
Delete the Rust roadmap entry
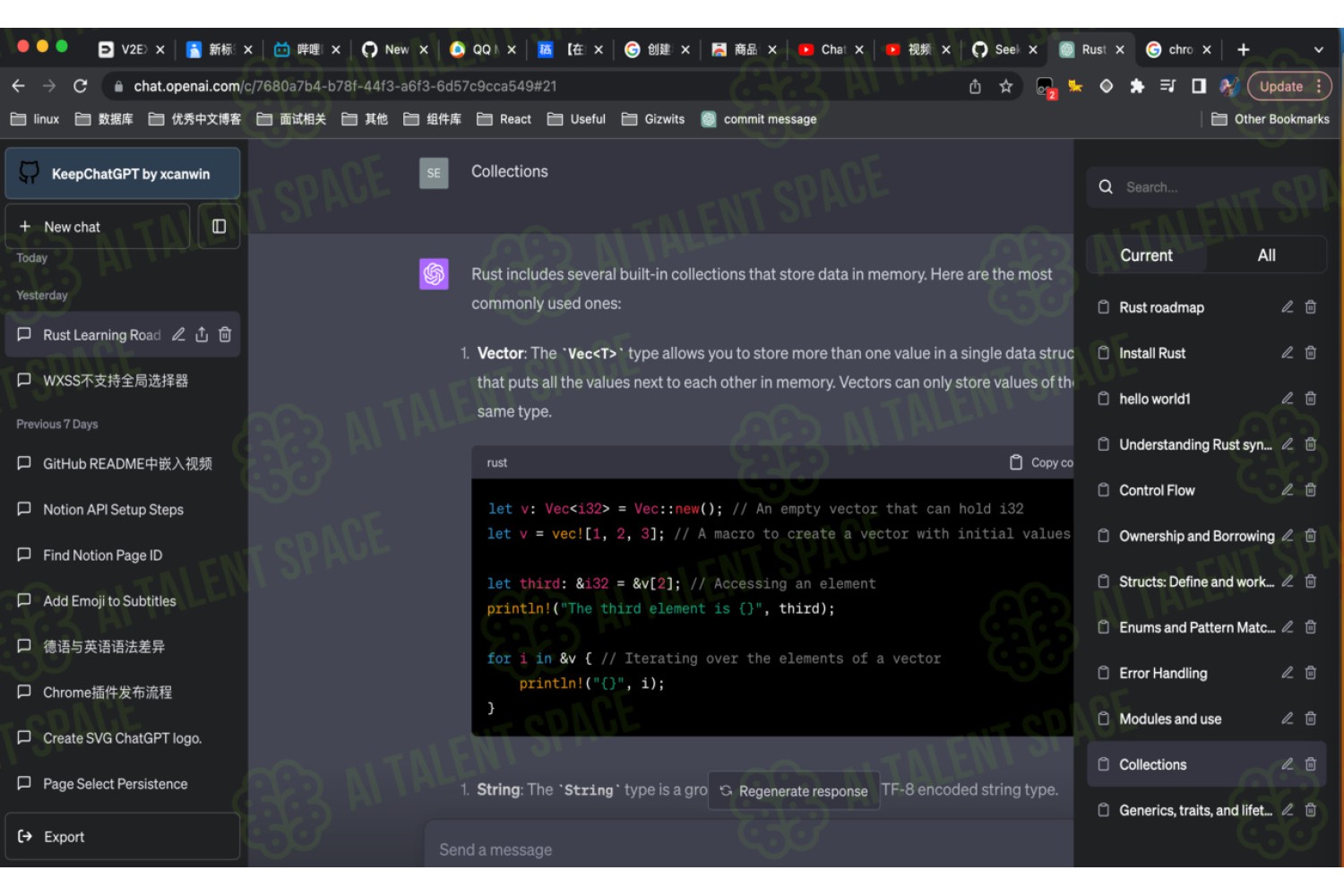pyautogui.click(x=1311, y=307)
